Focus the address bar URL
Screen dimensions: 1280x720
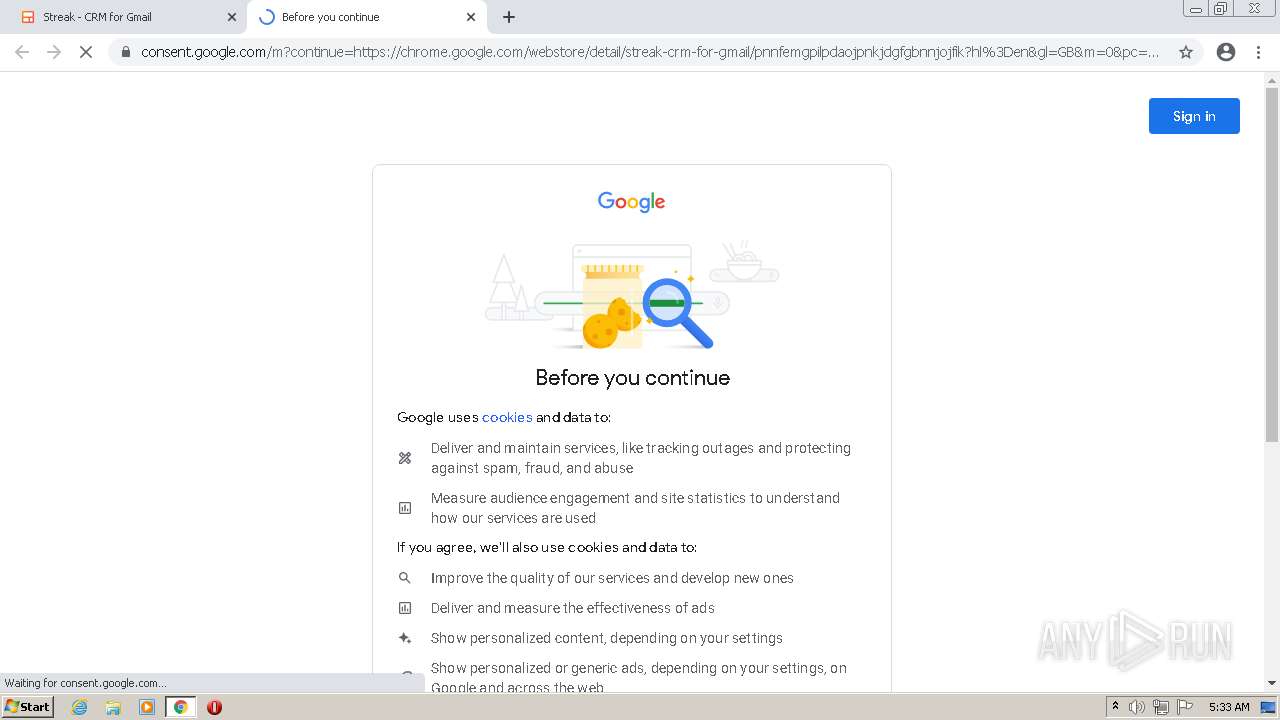tap(650, 52)
